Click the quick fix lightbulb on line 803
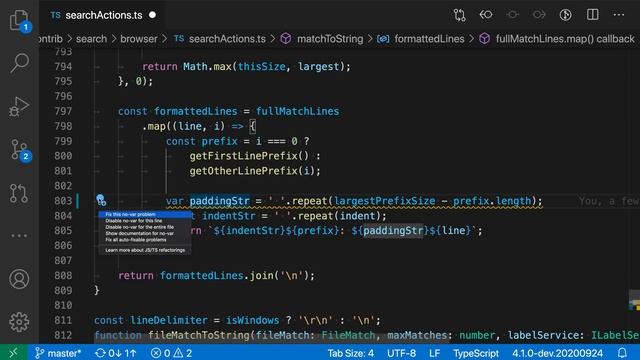The image size is (640, 360). [x=101, y=200]
